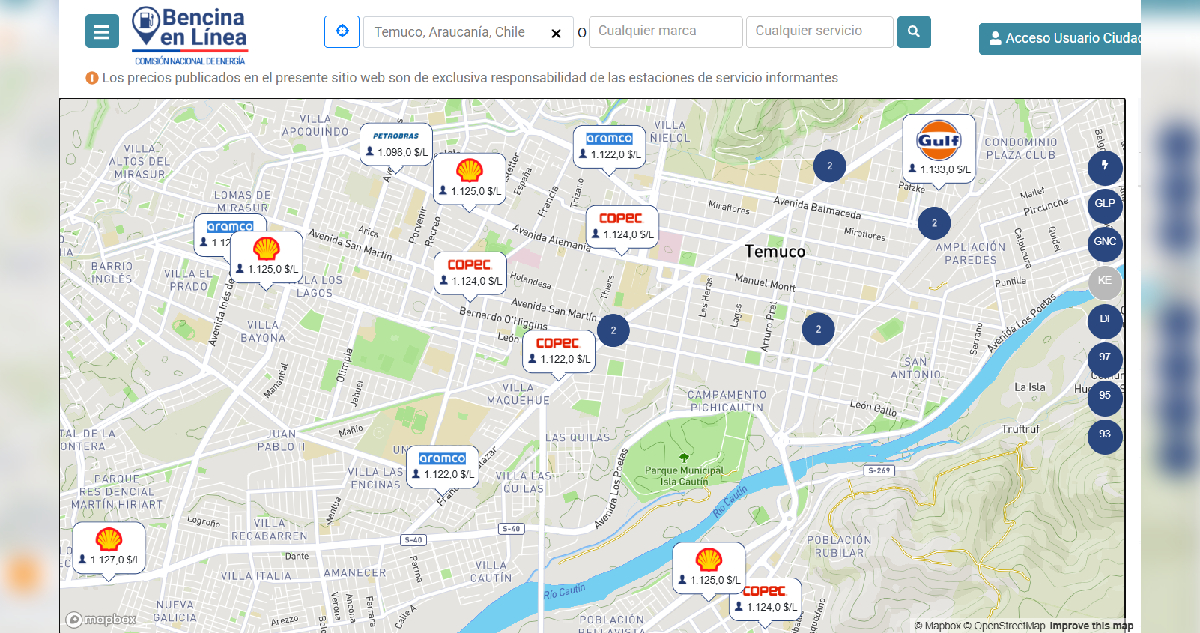Viewport: 1200px width, 633px height.
Task: Click the geolocation crosshair icon
Action: point(342,32)
